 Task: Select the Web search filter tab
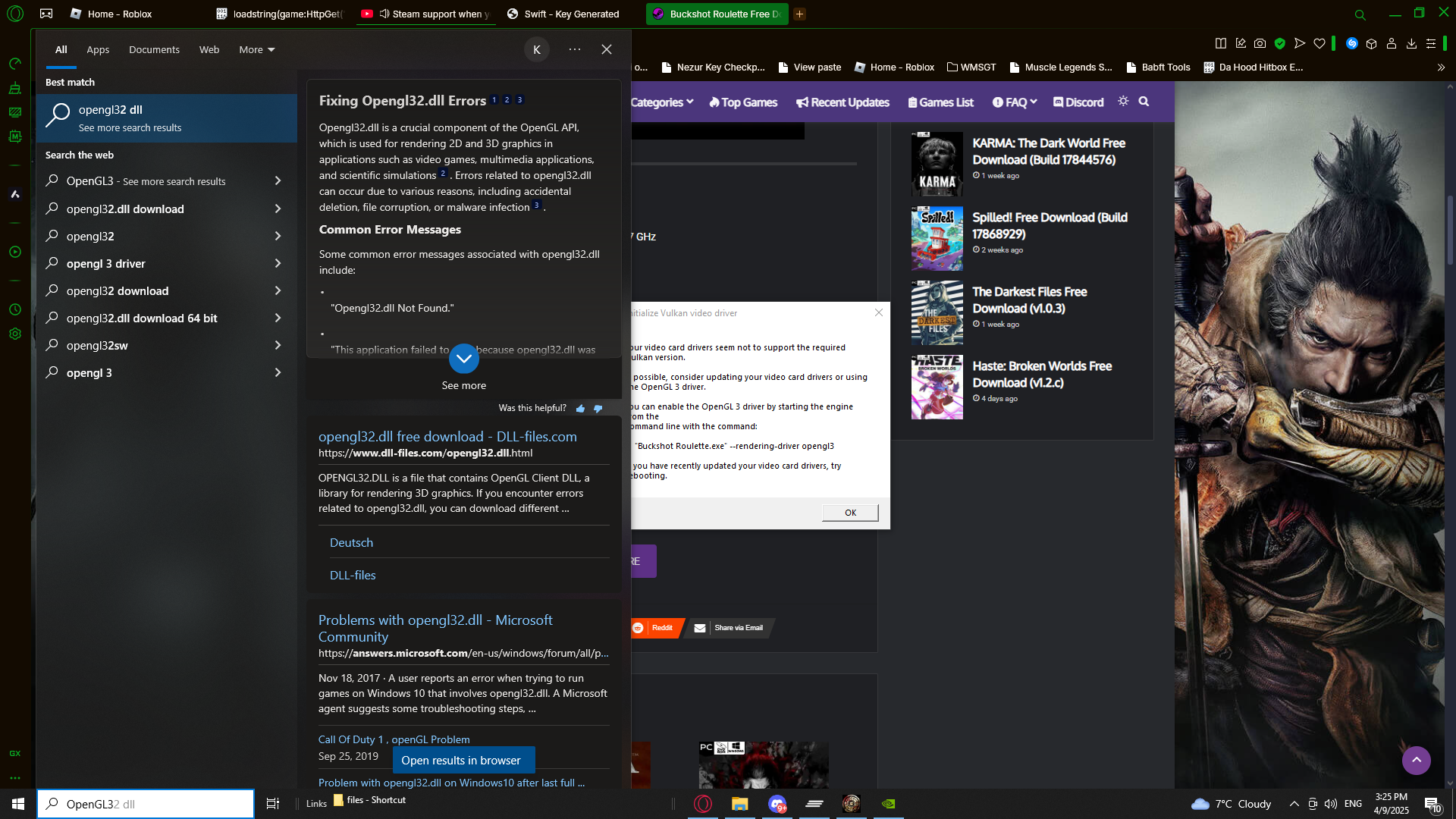209,50
